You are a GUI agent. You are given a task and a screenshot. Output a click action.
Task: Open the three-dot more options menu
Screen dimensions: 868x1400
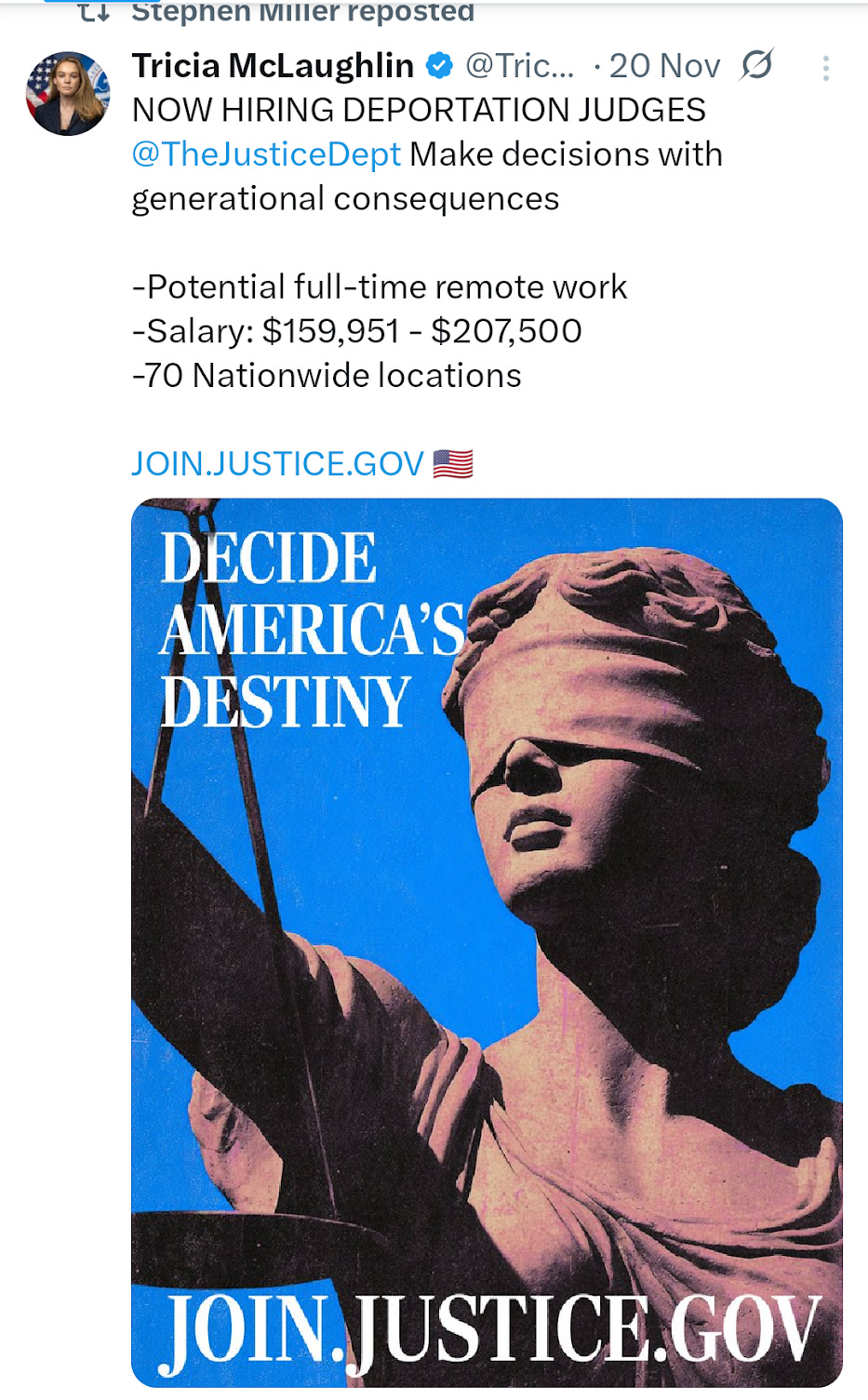click(825, 68)
